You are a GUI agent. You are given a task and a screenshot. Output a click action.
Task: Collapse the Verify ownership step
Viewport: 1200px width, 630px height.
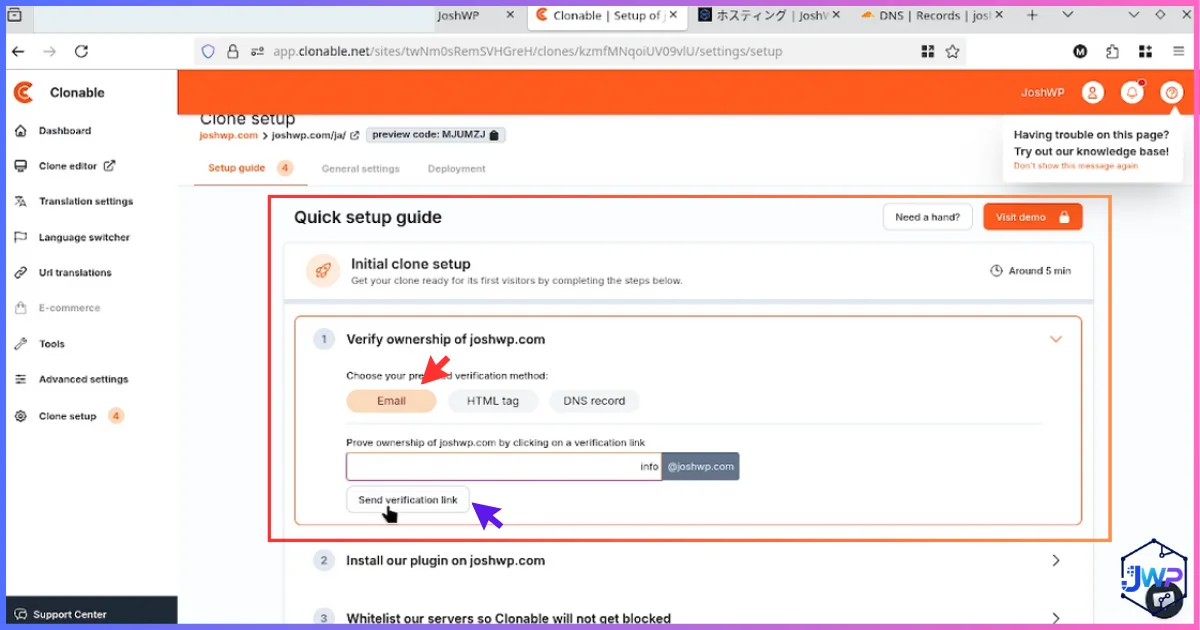pos(1055,339)
